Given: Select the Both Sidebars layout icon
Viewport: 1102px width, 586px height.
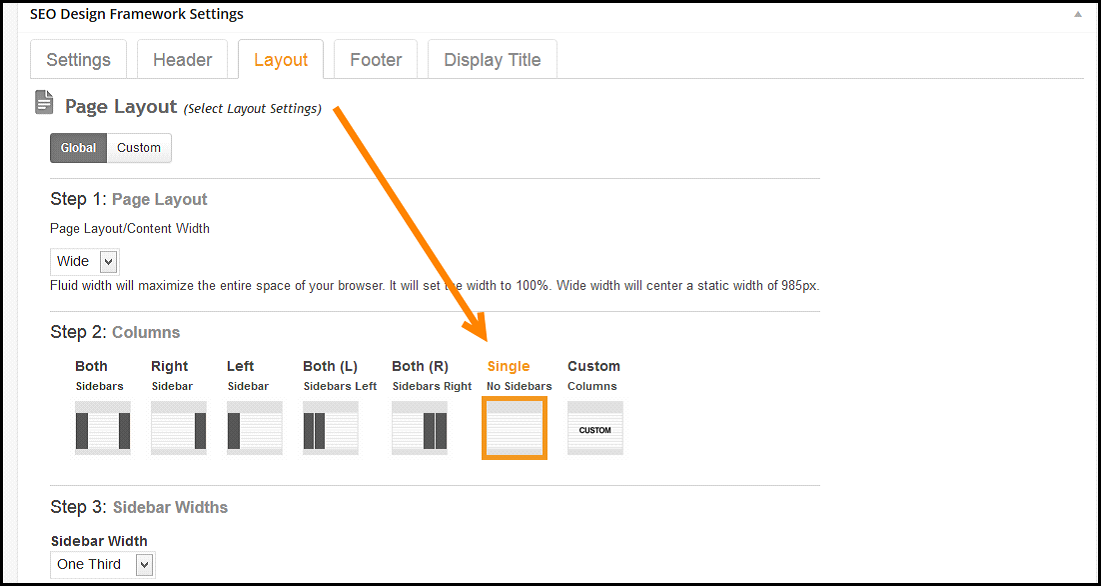Looking at the screenshot, I should pos(103,428).
